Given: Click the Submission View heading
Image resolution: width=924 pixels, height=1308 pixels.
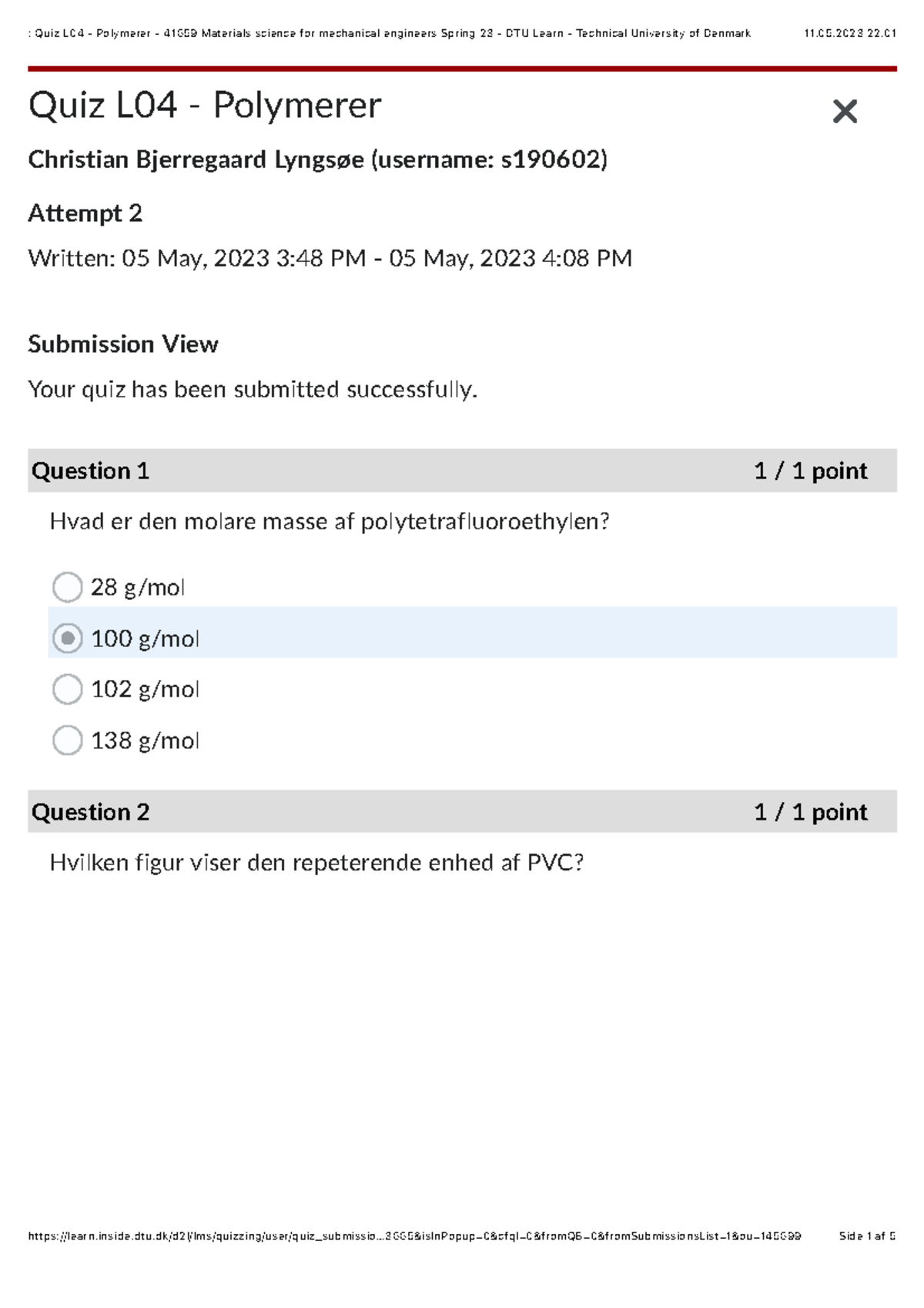Looking at the screenshot, I should click(123, 344).
